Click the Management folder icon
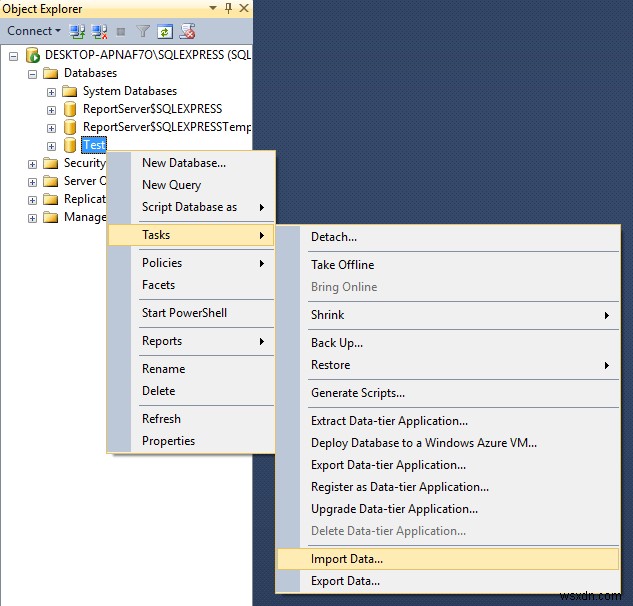The height and width of the screenshot is (606, 633). tap(51, 217)
